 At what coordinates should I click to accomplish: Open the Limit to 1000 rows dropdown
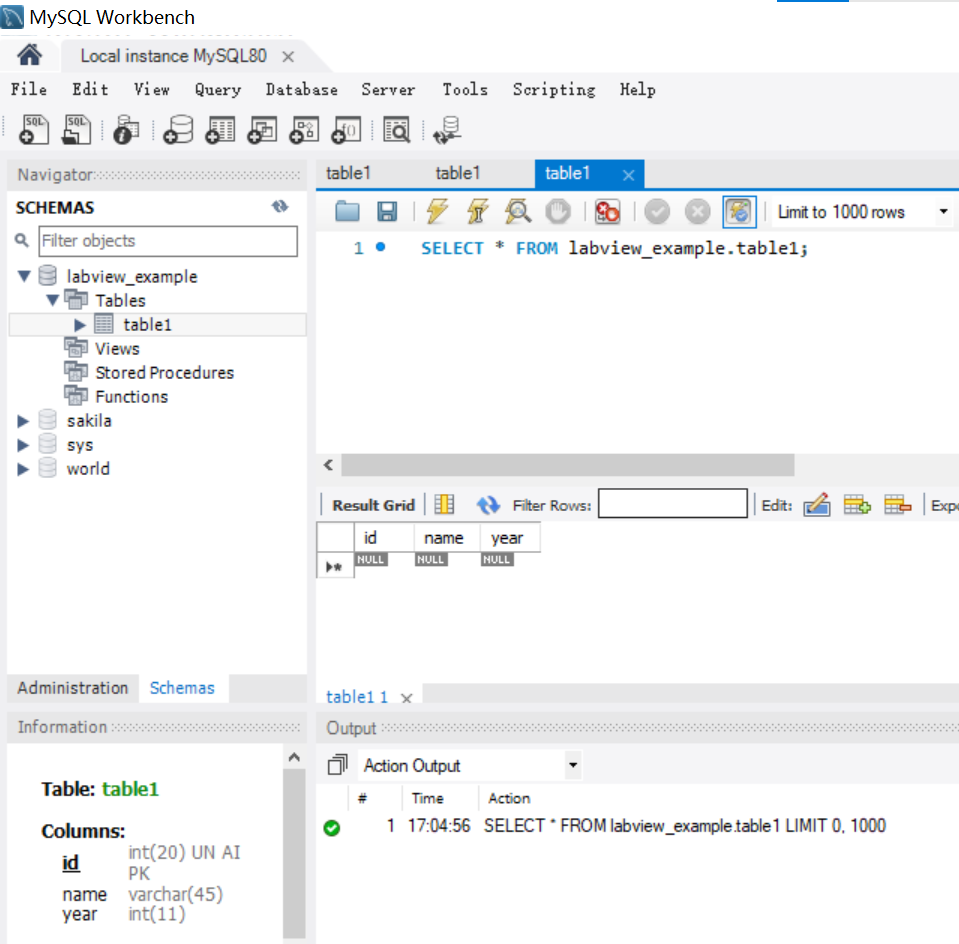(x=943, y=212)
